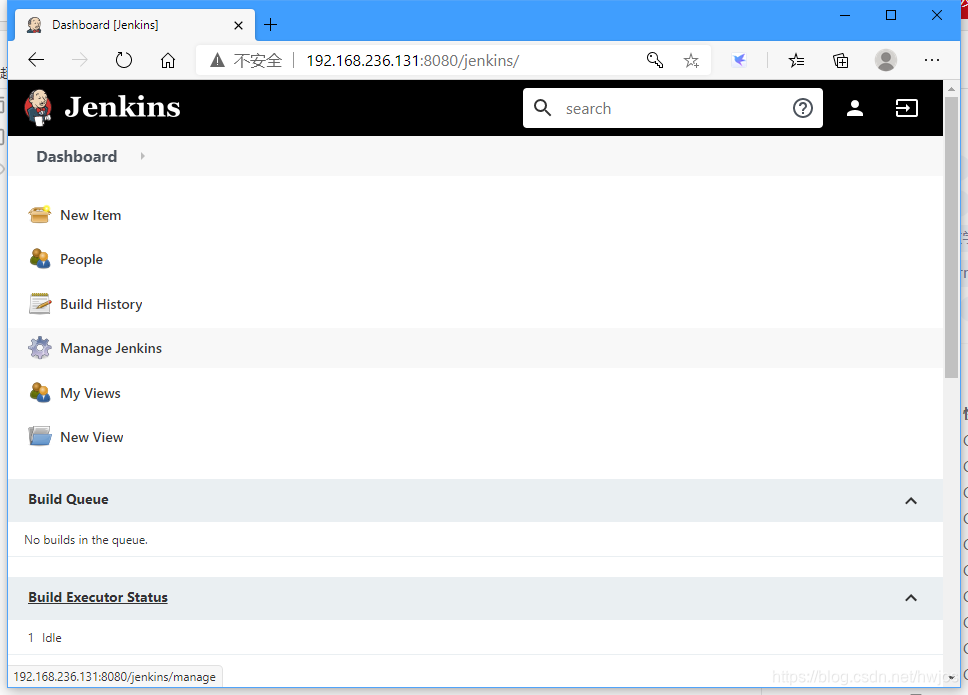
Task: Click the Build History notepad icon
Action: (x=40, y=304)
